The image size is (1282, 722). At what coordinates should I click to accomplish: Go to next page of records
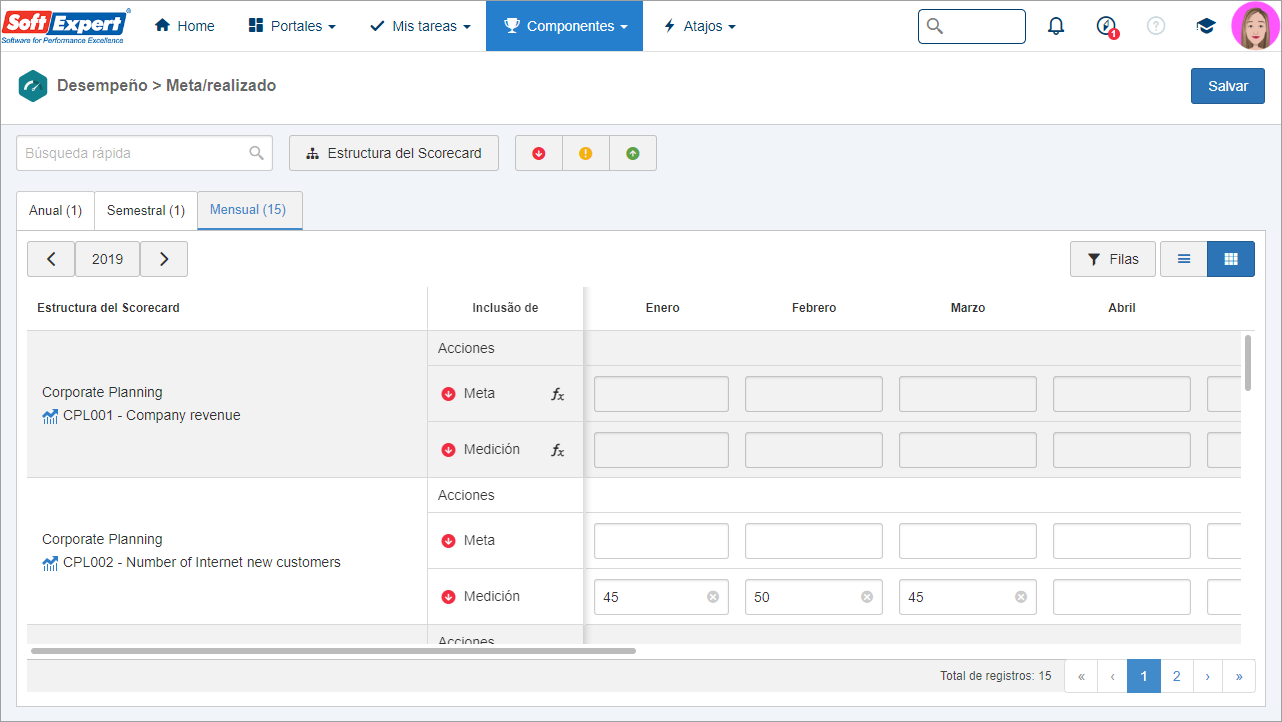coord(1207,676)
